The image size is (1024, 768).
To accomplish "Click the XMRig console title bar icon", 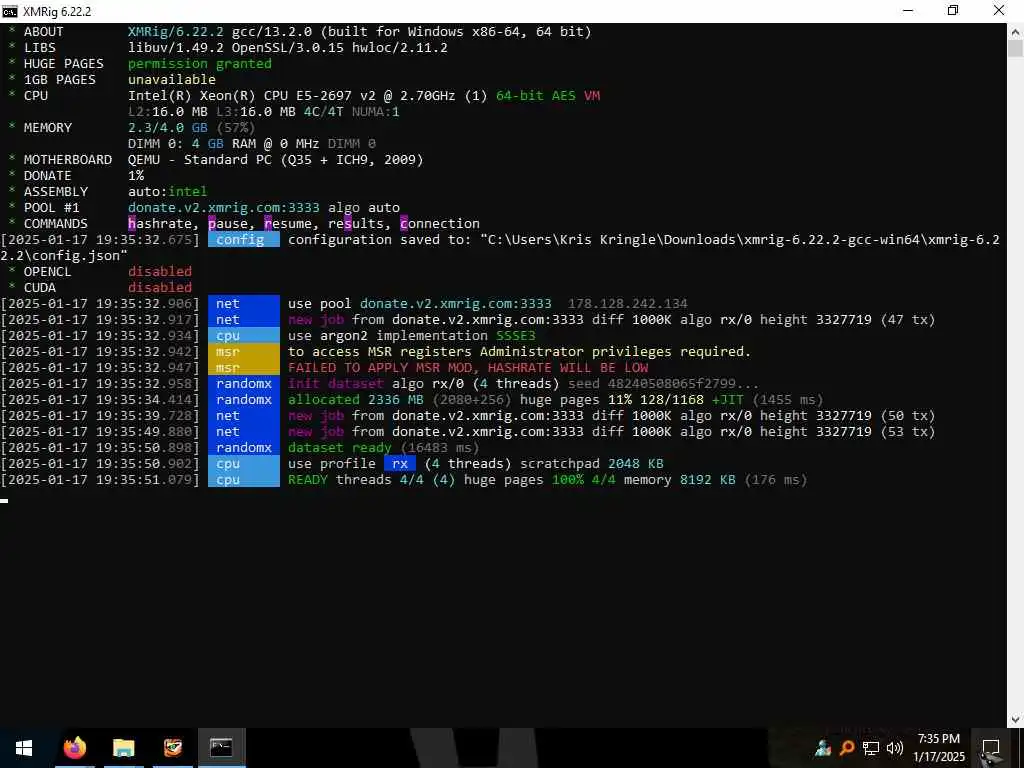I will [10, 11].
